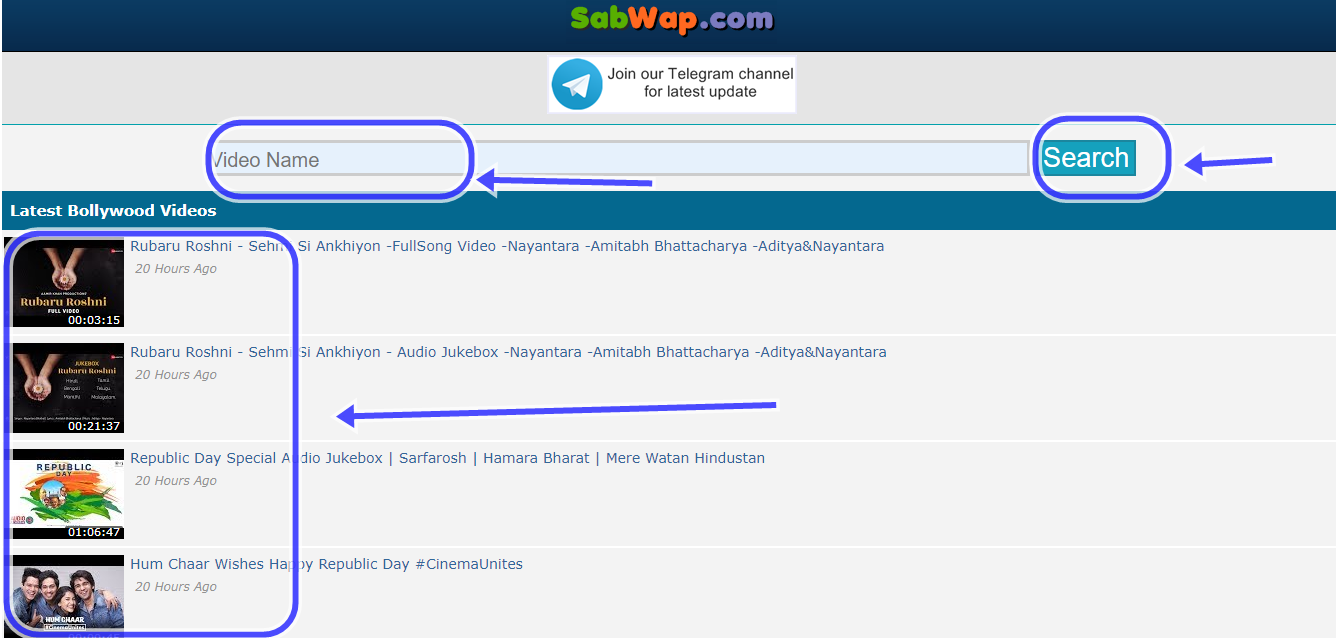Open the Rubaru Roshni FullSong Video title link
Image resolution: width=1336 pixels, height=641 pixels.
pos(507,246)
